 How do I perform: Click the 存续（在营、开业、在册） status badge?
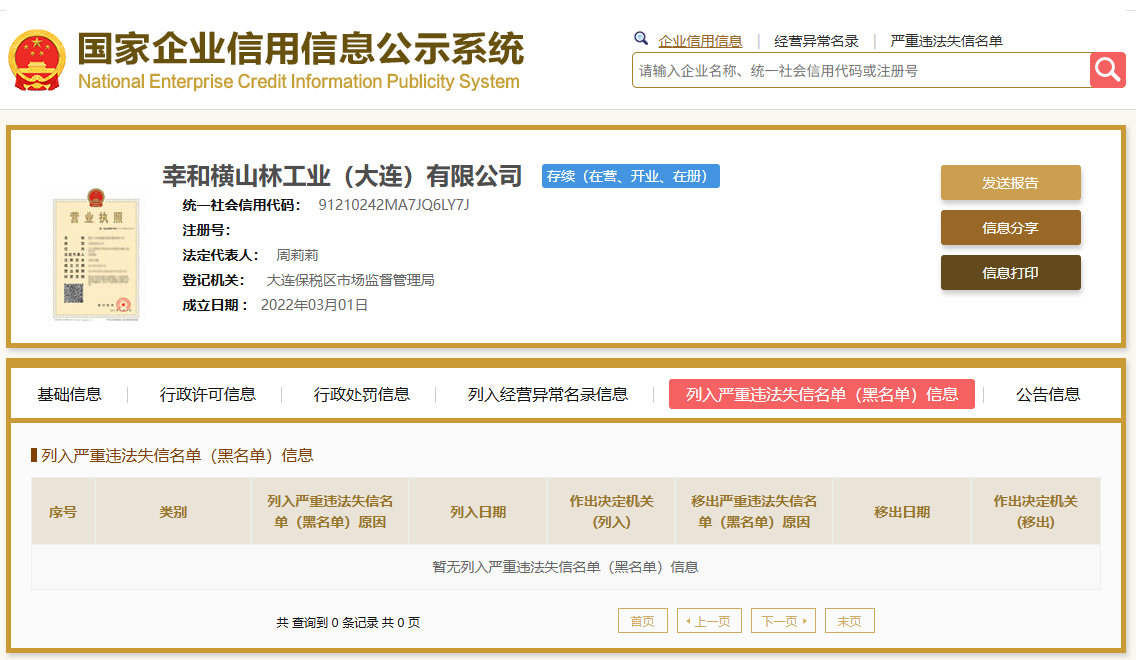[631, 176]
